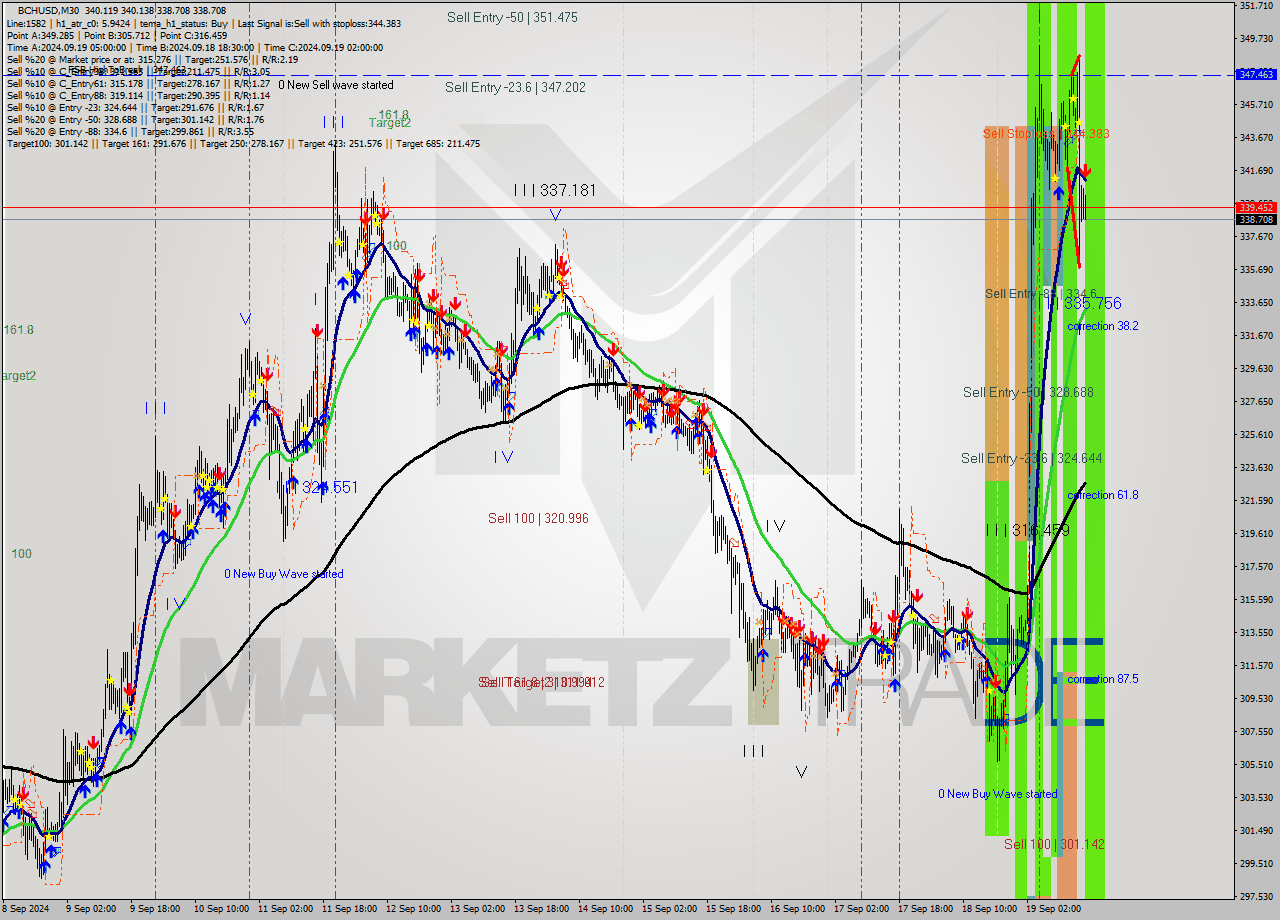The height and width of the screenshot is (920, 1280).
Task: Click the wave label with price 337.181
Action: pos(555,190)
